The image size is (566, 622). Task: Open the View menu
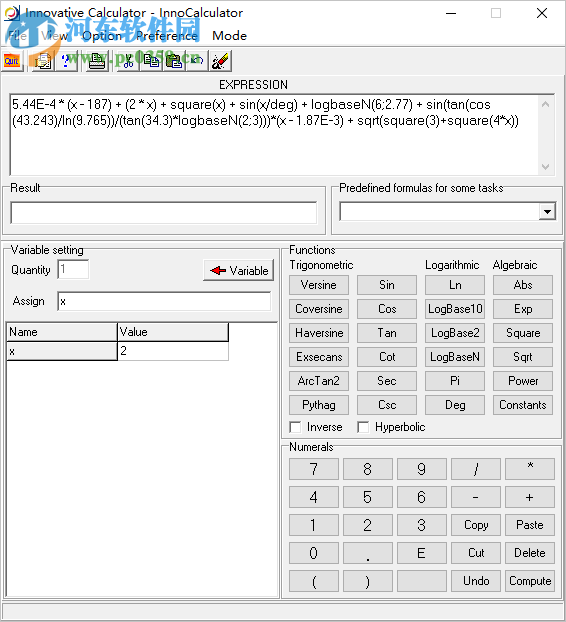click(55, 36)
